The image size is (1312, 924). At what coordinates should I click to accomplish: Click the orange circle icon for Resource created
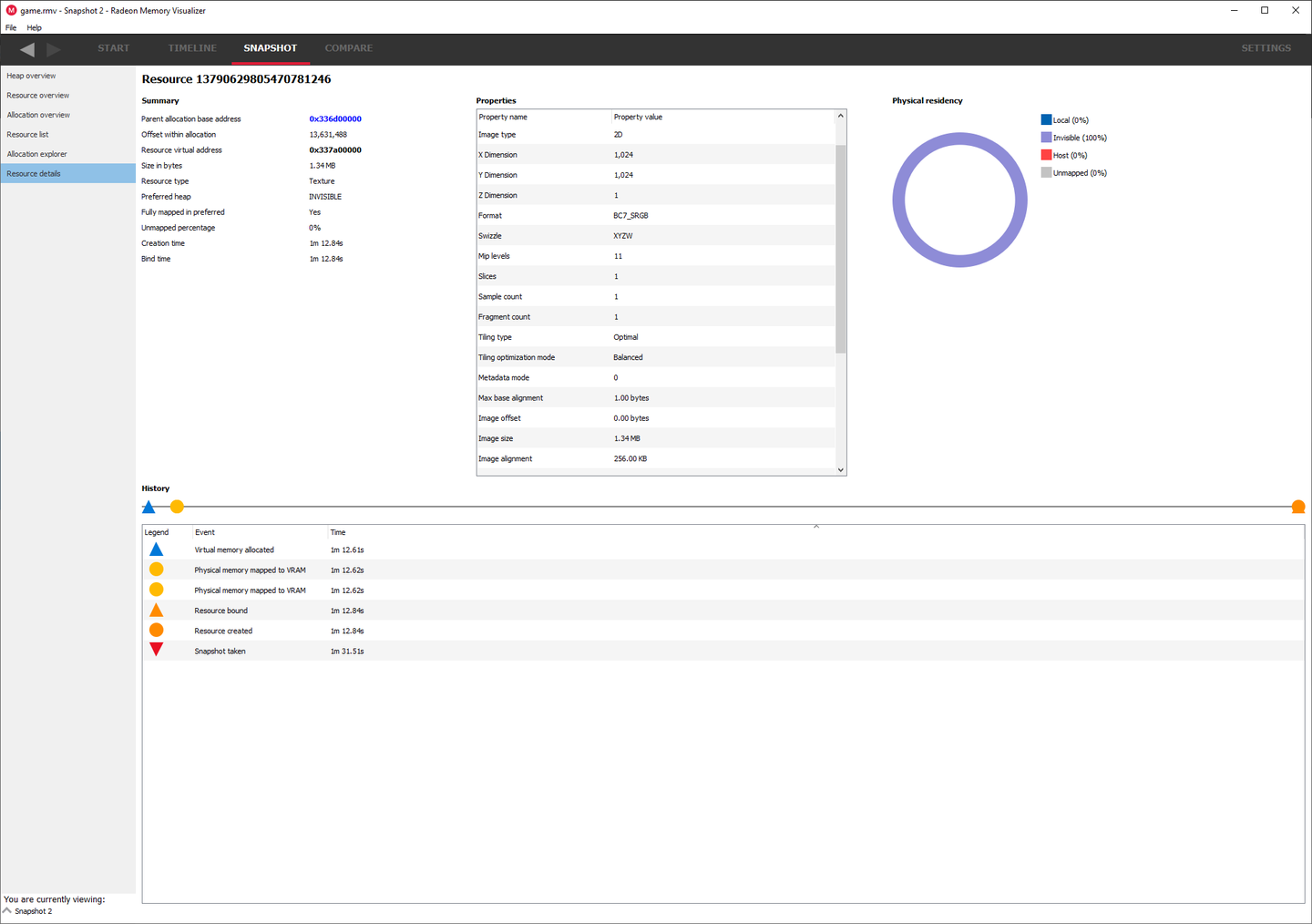[156, 629]
